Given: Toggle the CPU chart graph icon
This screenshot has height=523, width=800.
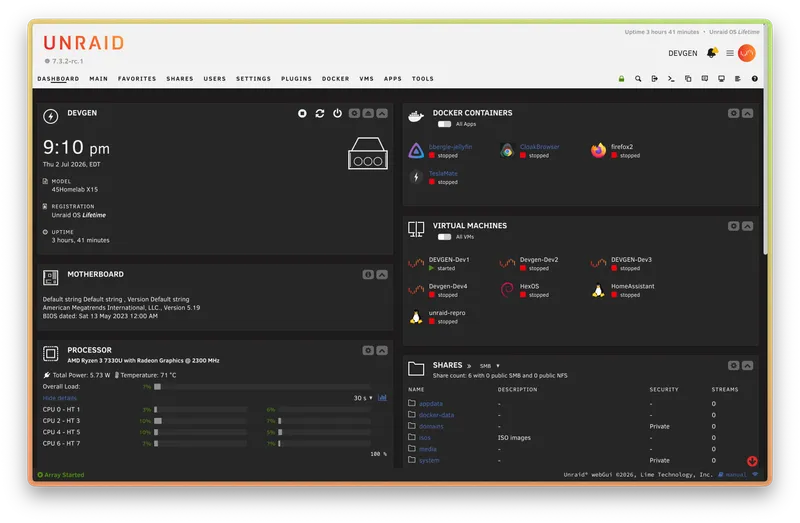Looking at the screenshot, I should click(382, 397).
